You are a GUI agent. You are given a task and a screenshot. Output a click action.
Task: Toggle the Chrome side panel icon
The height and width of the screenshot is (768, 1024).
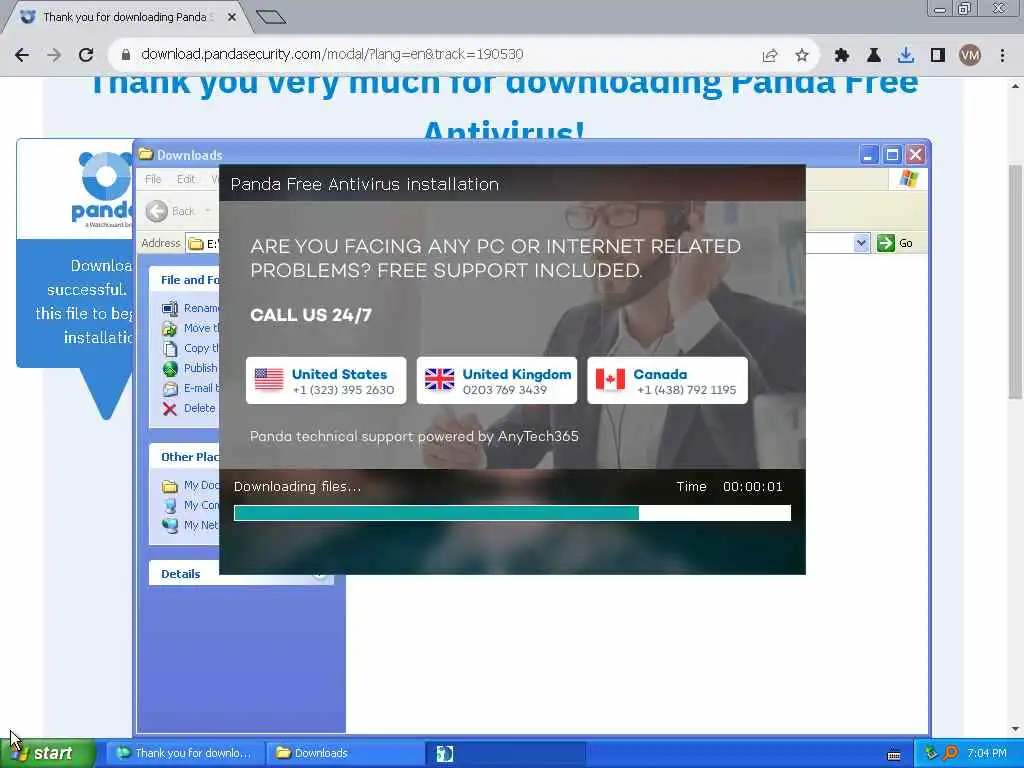938,56
